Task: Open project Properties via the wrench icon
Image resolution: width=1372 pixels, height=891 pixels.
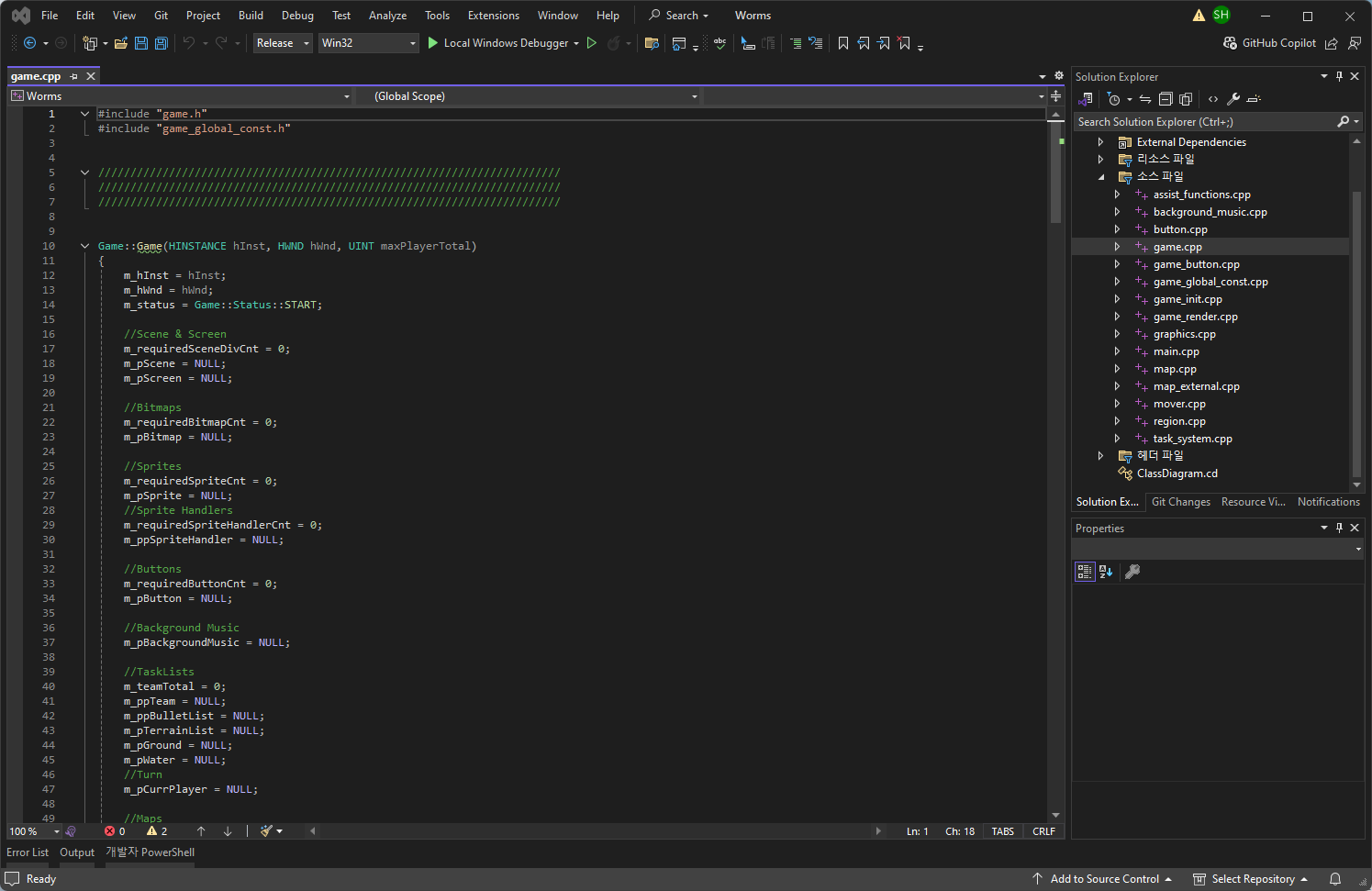Action: point(1233,99)
